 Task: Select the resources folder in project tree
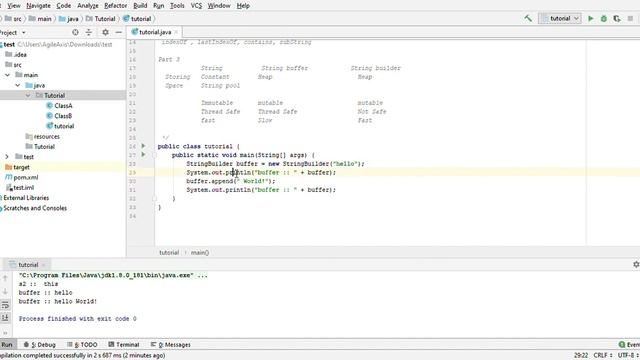click(42, 136)
